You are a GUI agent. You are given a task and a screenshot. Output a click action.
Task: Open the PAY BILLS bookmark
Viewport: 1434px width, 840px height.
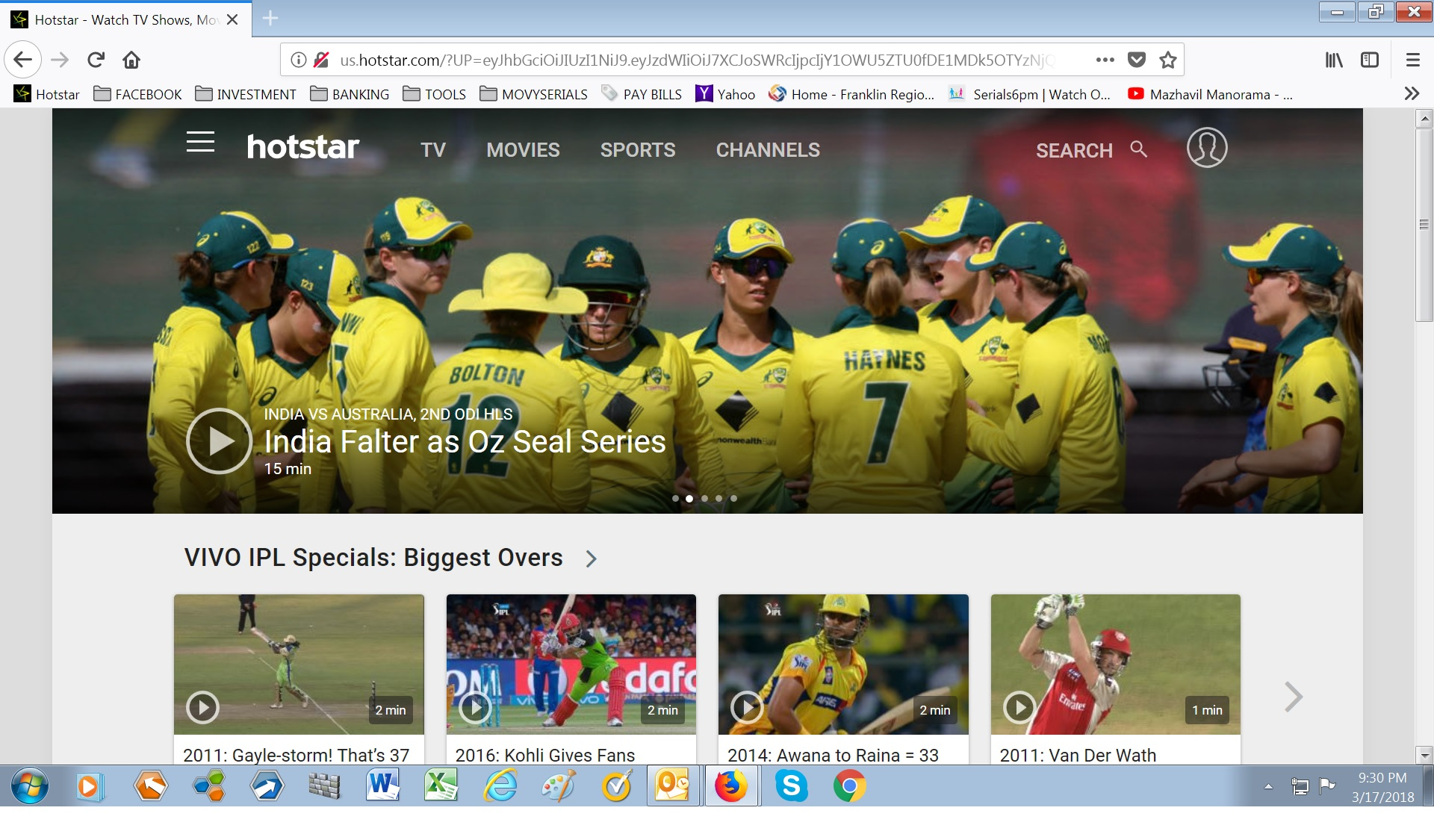tap(642, 94)
